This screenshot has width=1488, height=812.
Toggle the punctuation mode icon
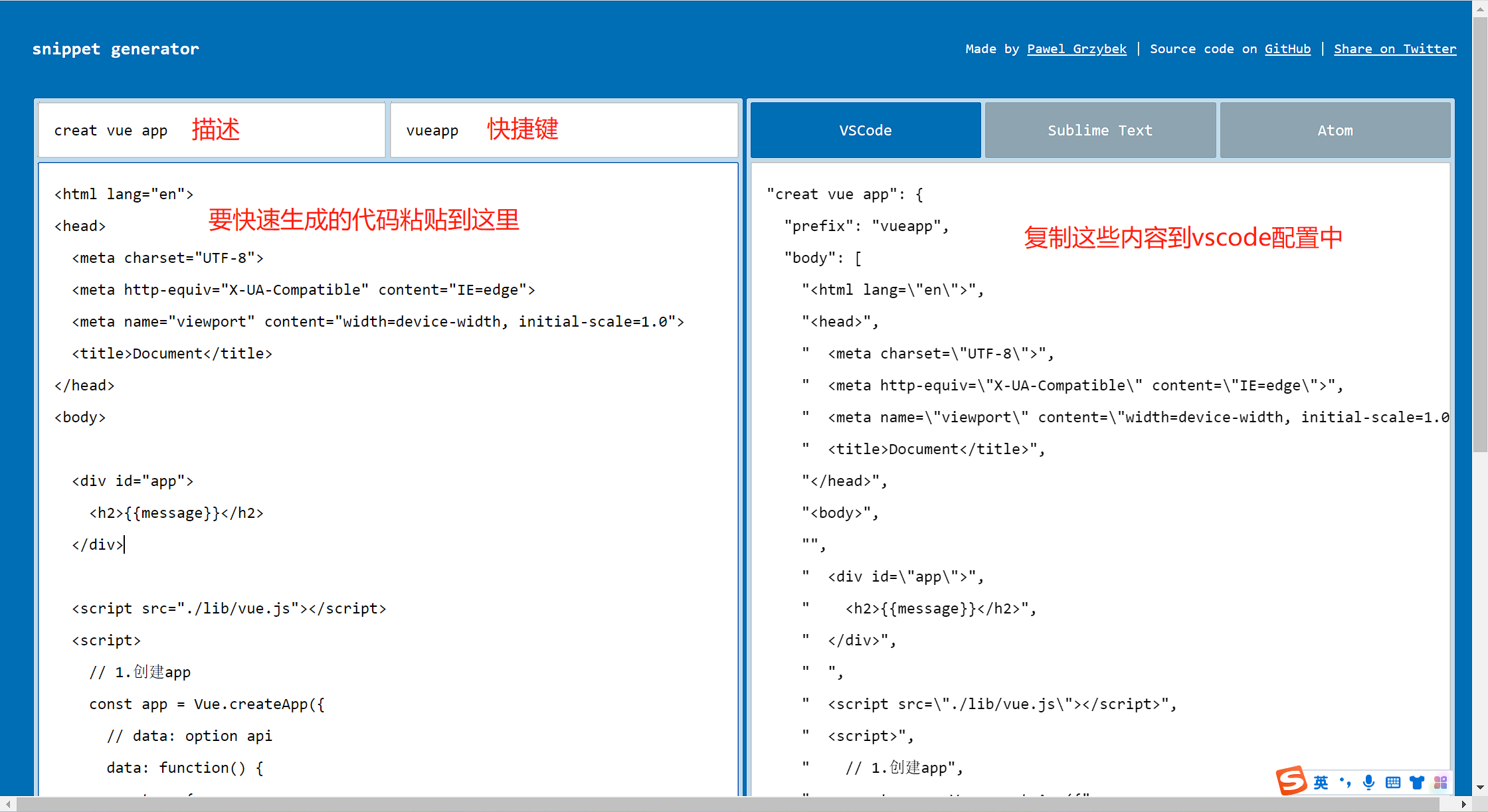[x=1345, y=782]
